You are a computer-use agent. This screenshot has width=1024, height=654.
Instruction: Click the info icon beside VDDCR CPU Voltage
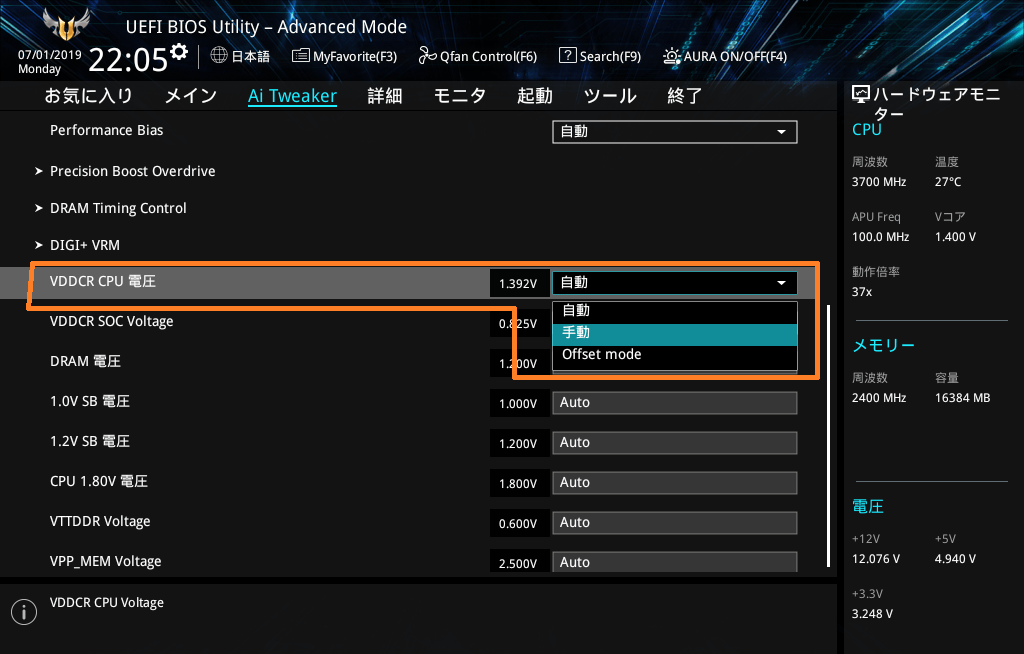24,612
